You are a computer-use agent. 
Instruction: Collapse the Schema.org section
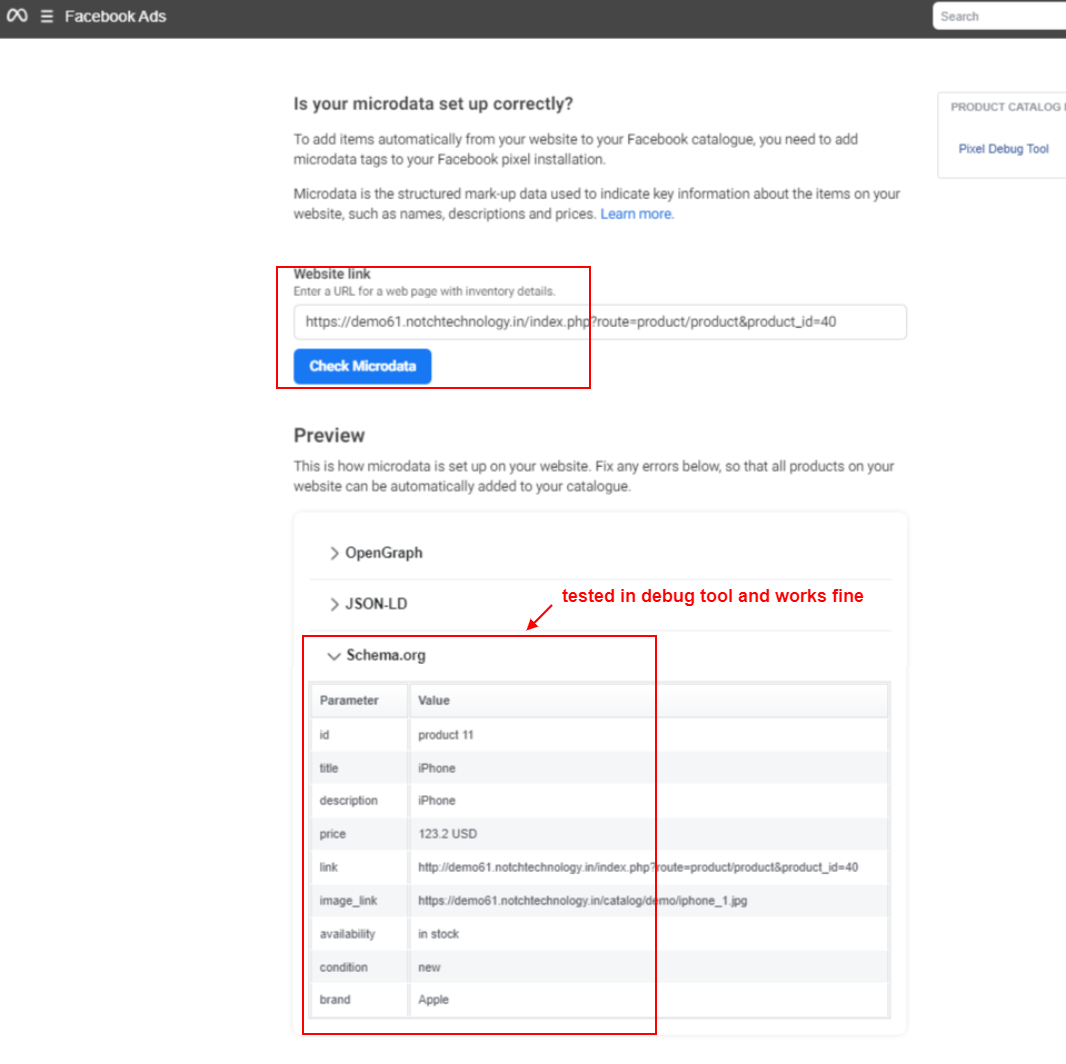click(376, 656)
